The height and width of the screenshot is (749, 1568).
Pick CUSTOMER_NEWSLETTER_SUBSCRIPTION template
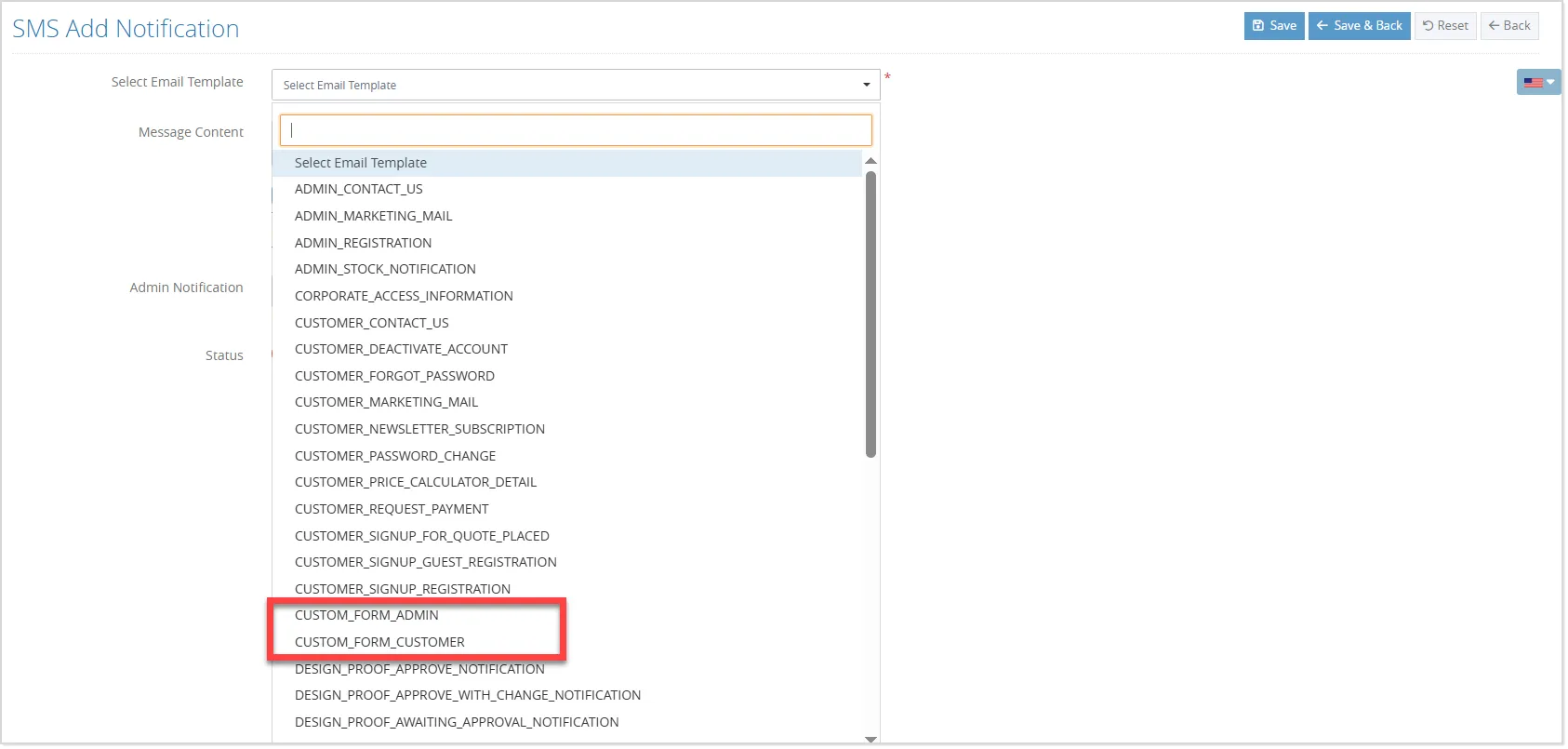[x=567, y=429]
